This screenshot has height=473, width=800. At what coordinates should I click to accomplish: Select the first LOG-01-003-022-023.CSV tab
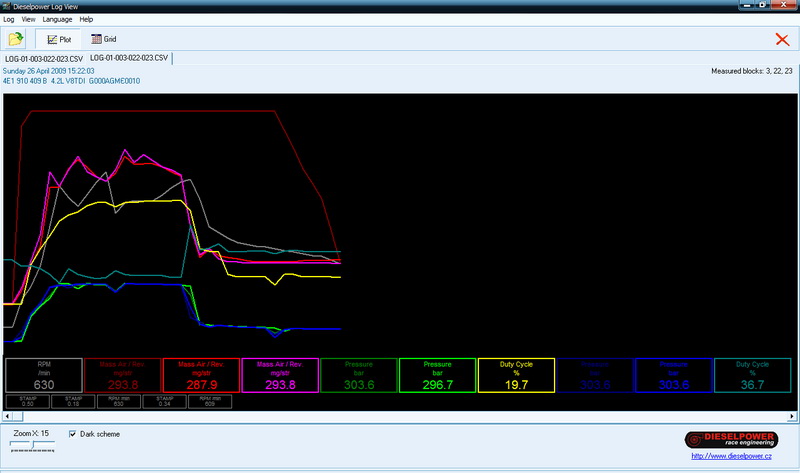click(44, 59)
